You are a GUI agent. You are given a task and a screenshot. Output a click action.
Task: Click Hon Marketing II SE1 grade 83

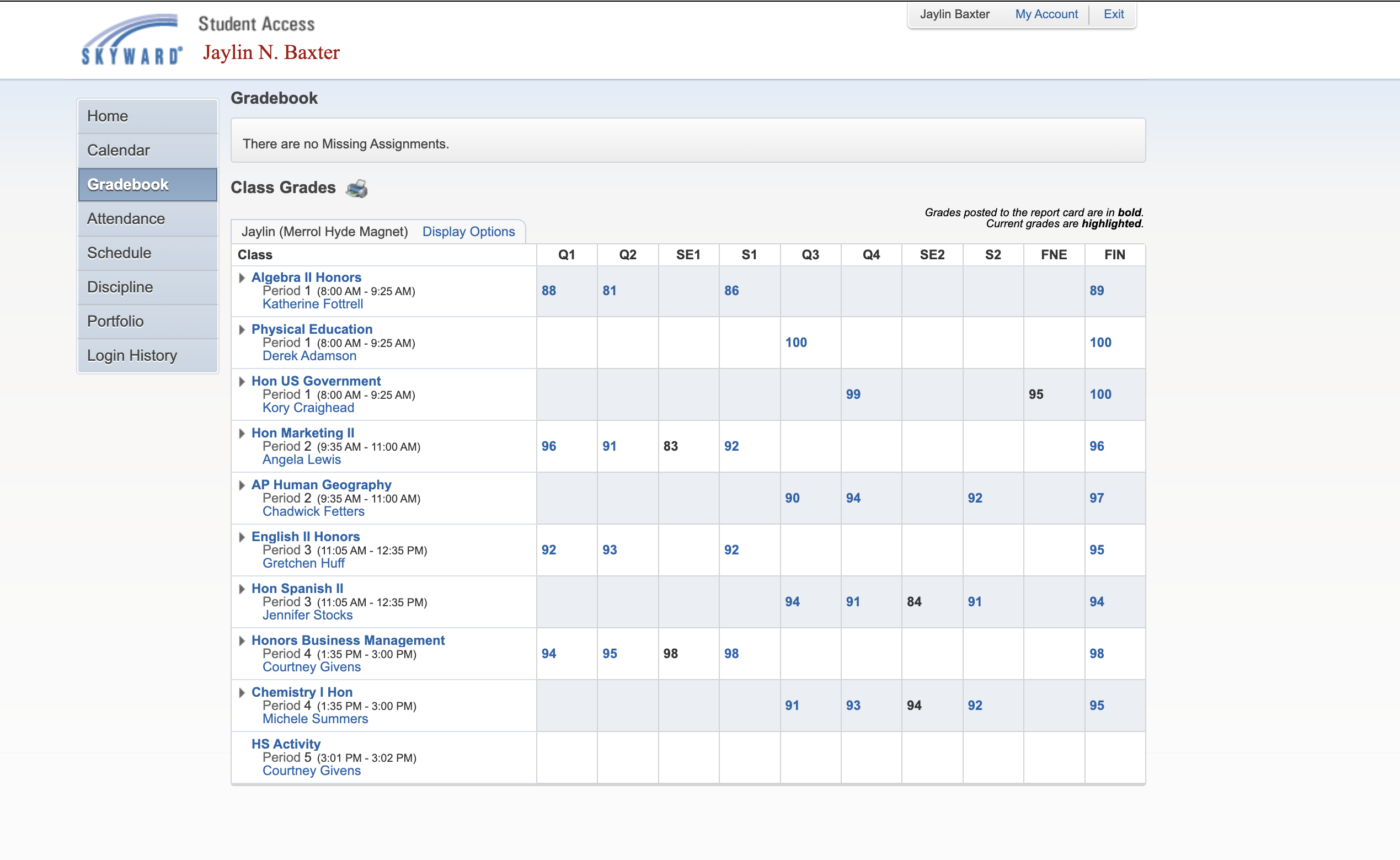pyautogui.click(x=670, y=446)
